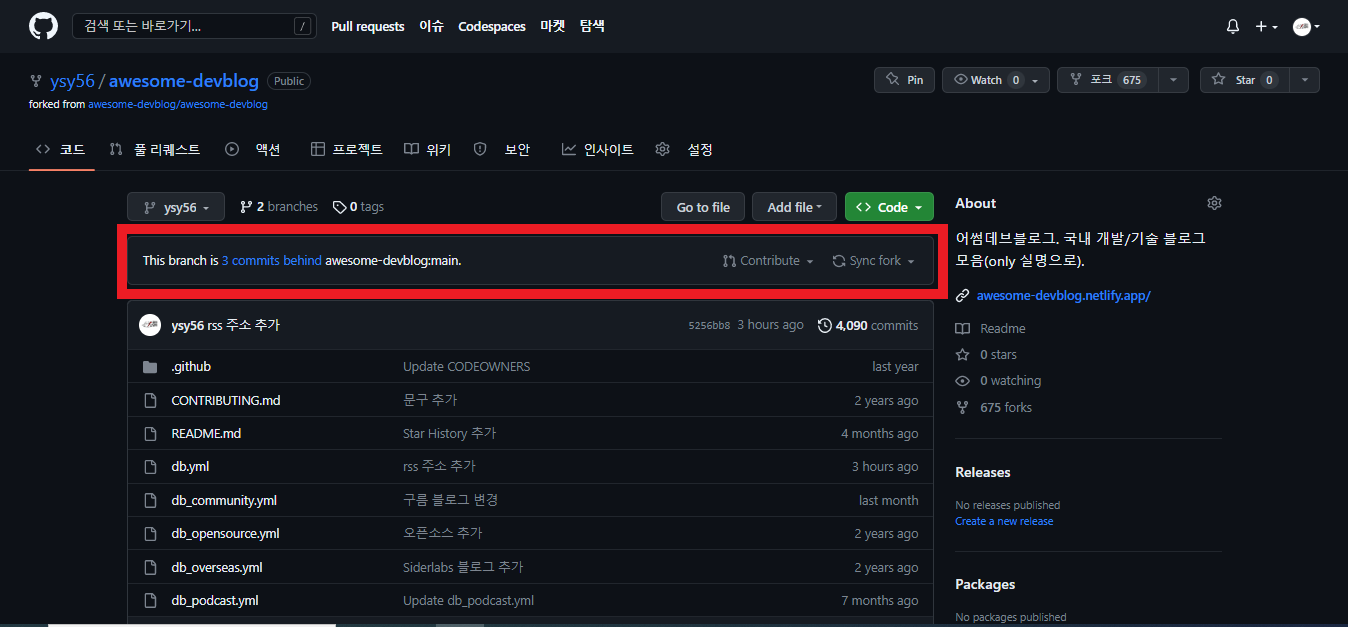The image size is (1348, 627).
Task: Open README.md file
Action: 206,433
